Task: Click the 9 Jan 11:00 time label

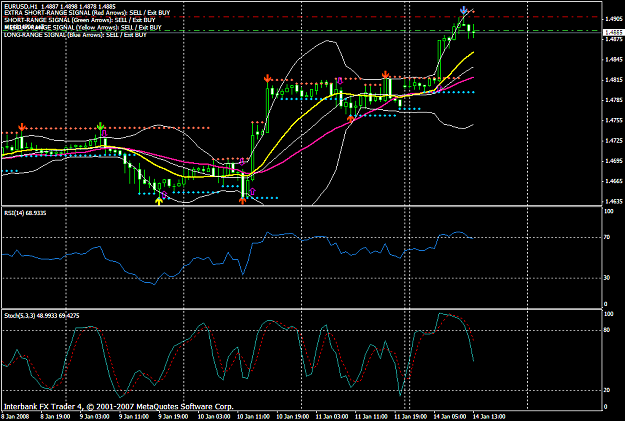Action: tap(134, 417)
